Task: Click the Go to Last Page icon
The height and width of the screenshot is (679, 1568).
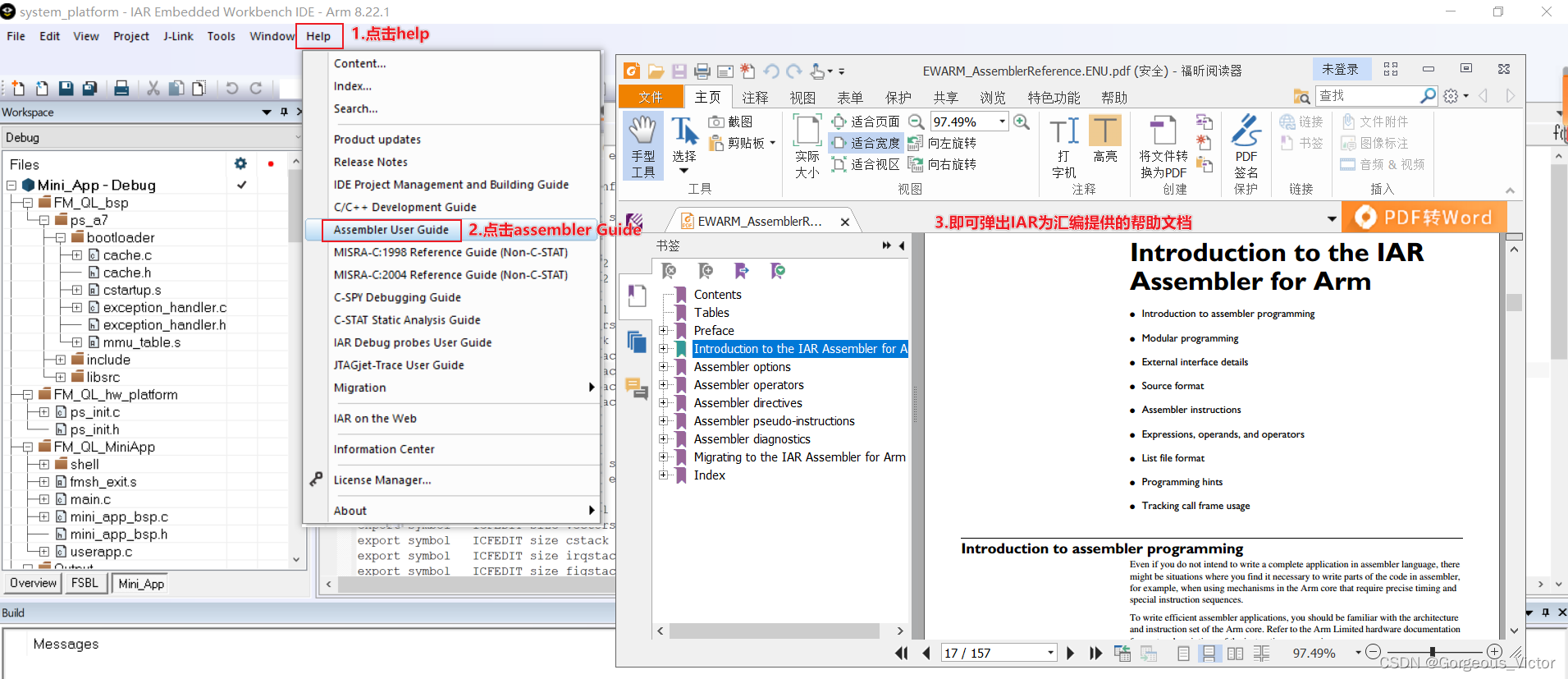Action: (x=1095, y=654)
